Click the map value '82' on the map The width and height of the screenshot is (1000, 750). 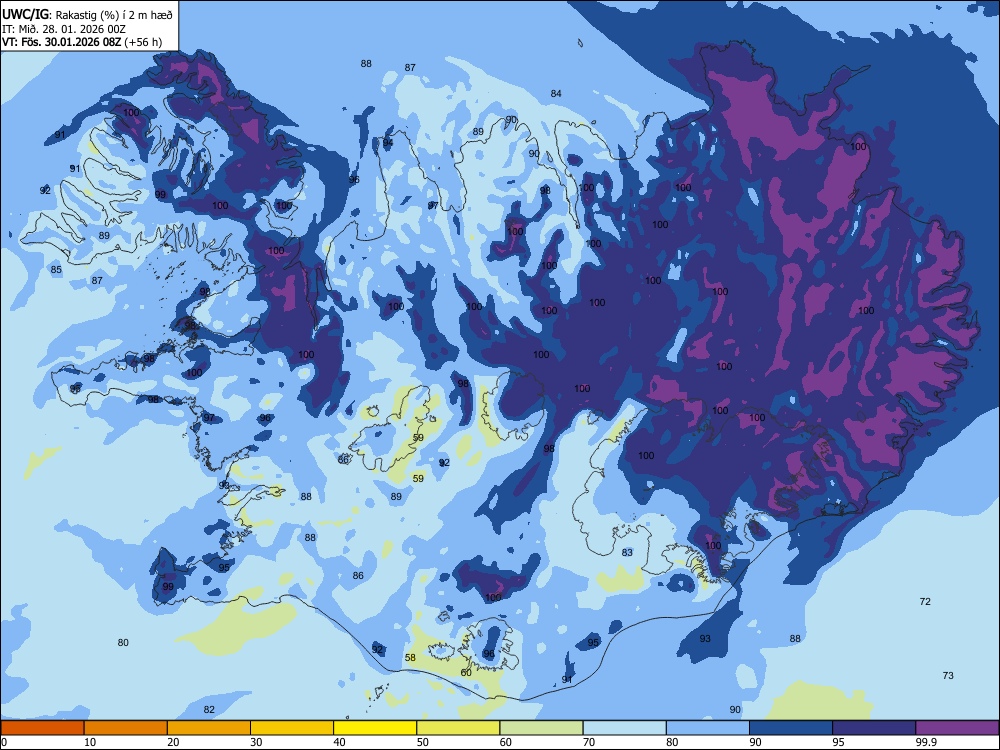click(x=209, y=710)
